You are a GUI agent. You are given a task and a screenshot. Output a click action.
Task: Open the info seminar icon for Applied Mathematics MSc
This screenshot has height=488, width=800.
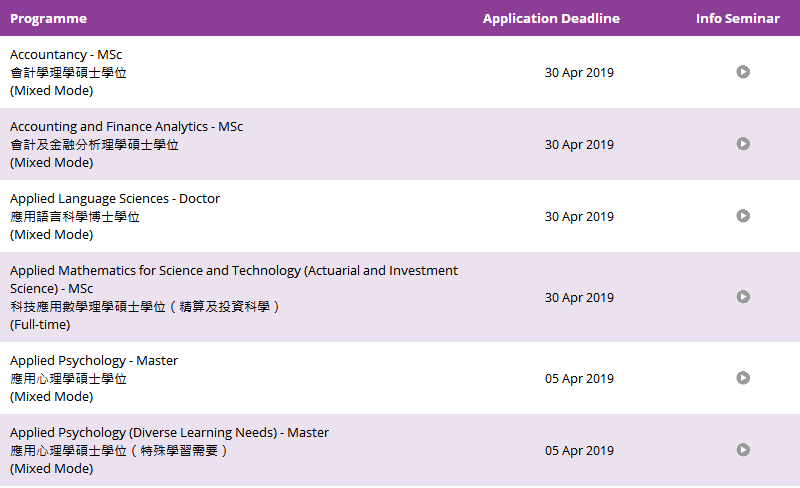(743, 297)
